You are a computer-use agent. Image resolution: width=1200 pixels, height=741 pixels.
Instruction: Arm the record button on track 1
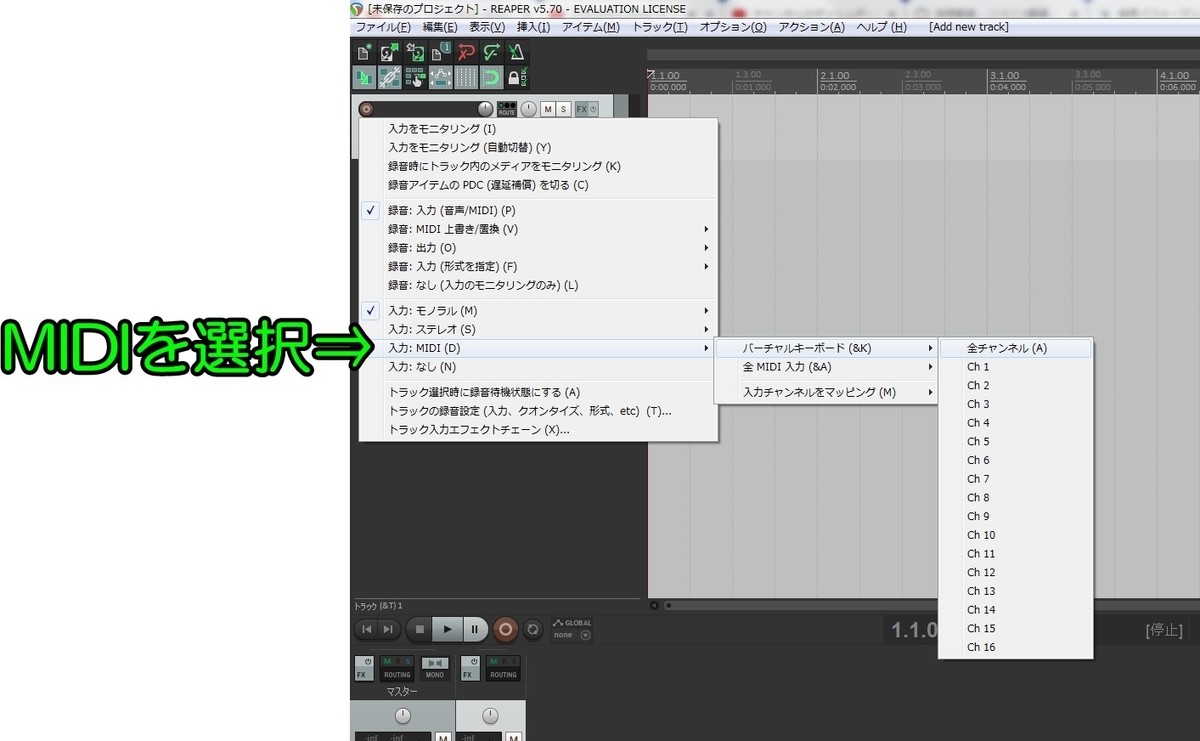(x=364, y=108)
